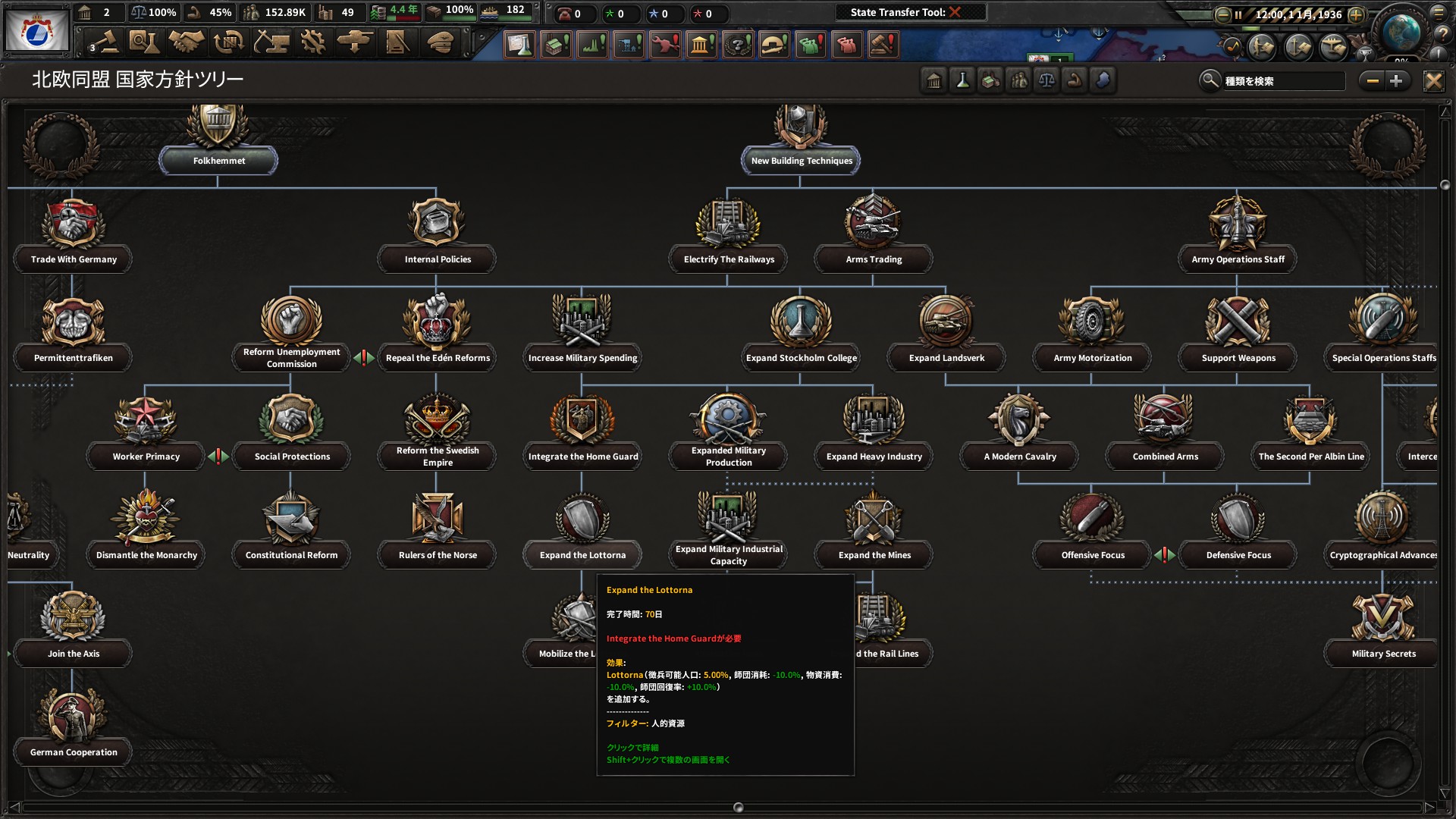Increase game speed with plus button

[x=1357, y=14]
